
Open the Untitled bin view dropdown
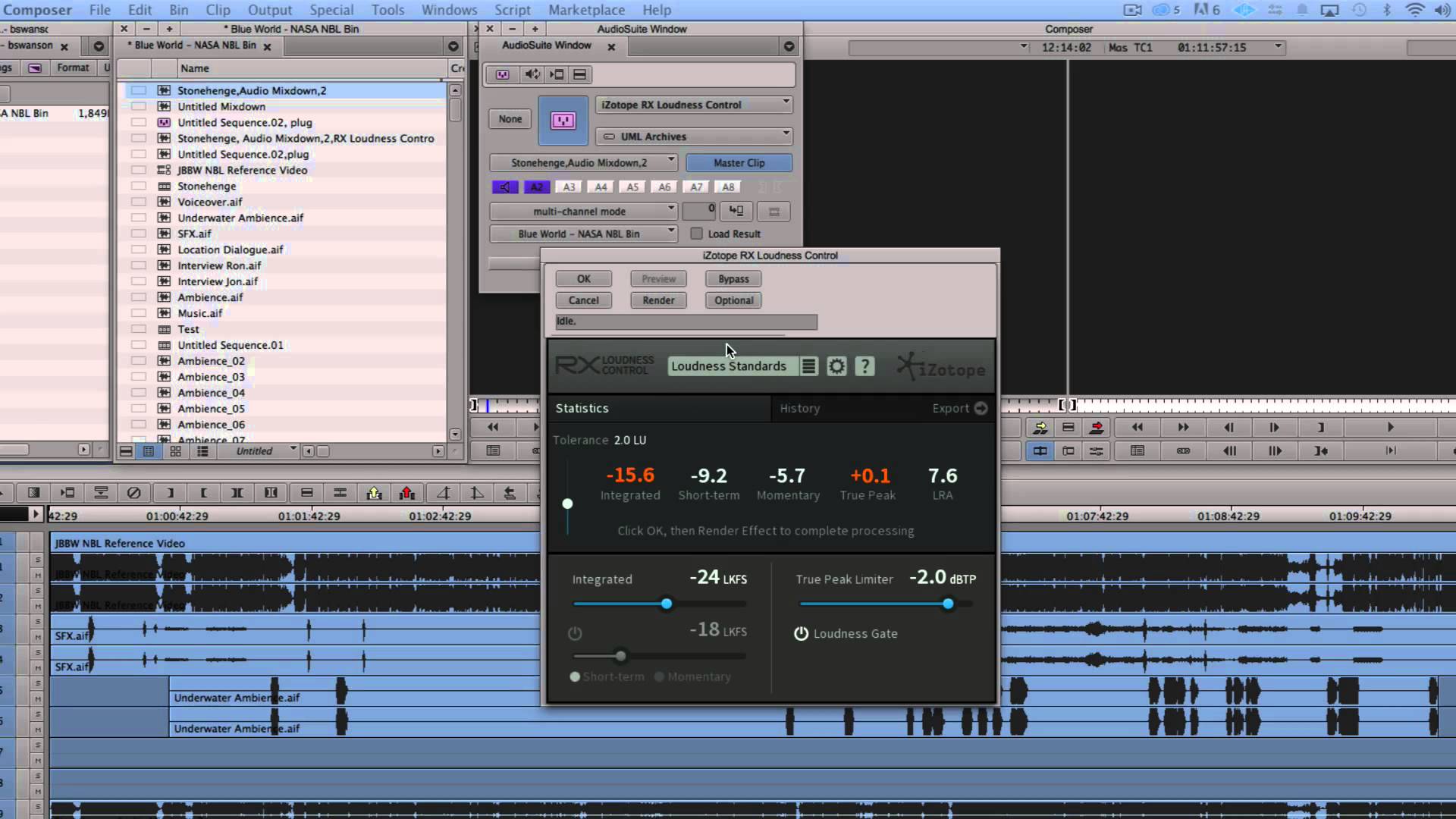click(x=259, y=451)
